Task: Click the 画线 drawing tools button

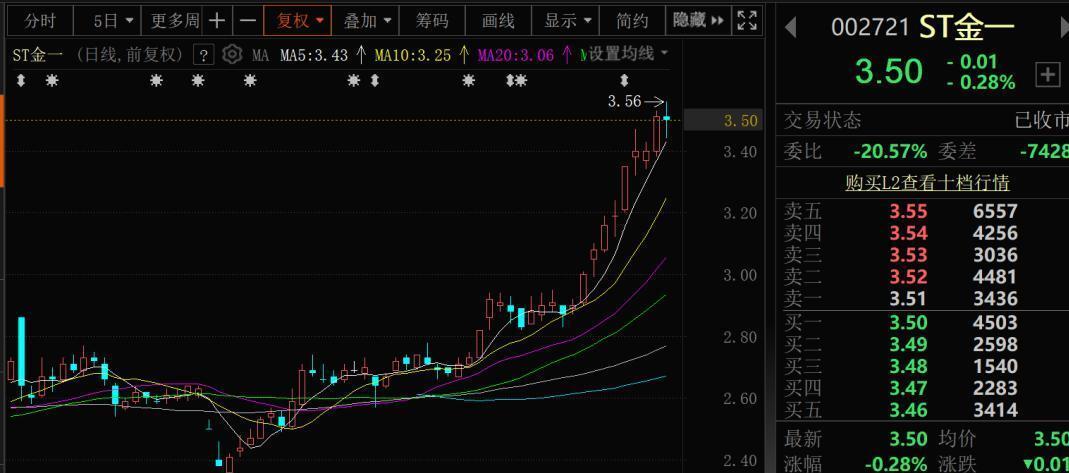Action: coord(497,20)
